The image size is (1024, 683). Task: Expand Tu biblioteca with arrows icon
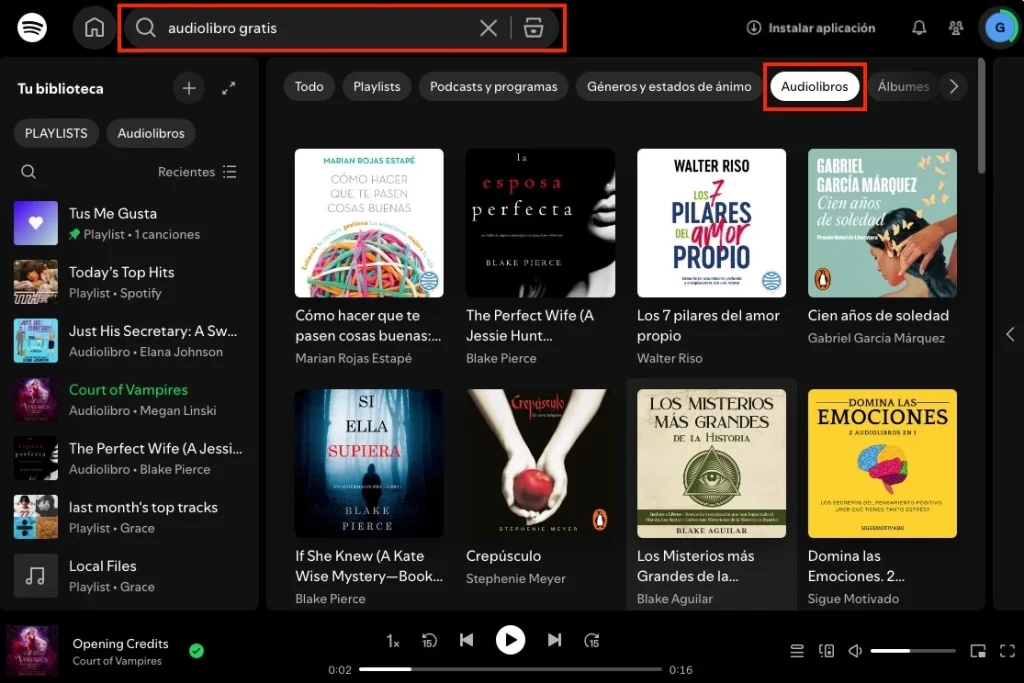pos(228,88)
